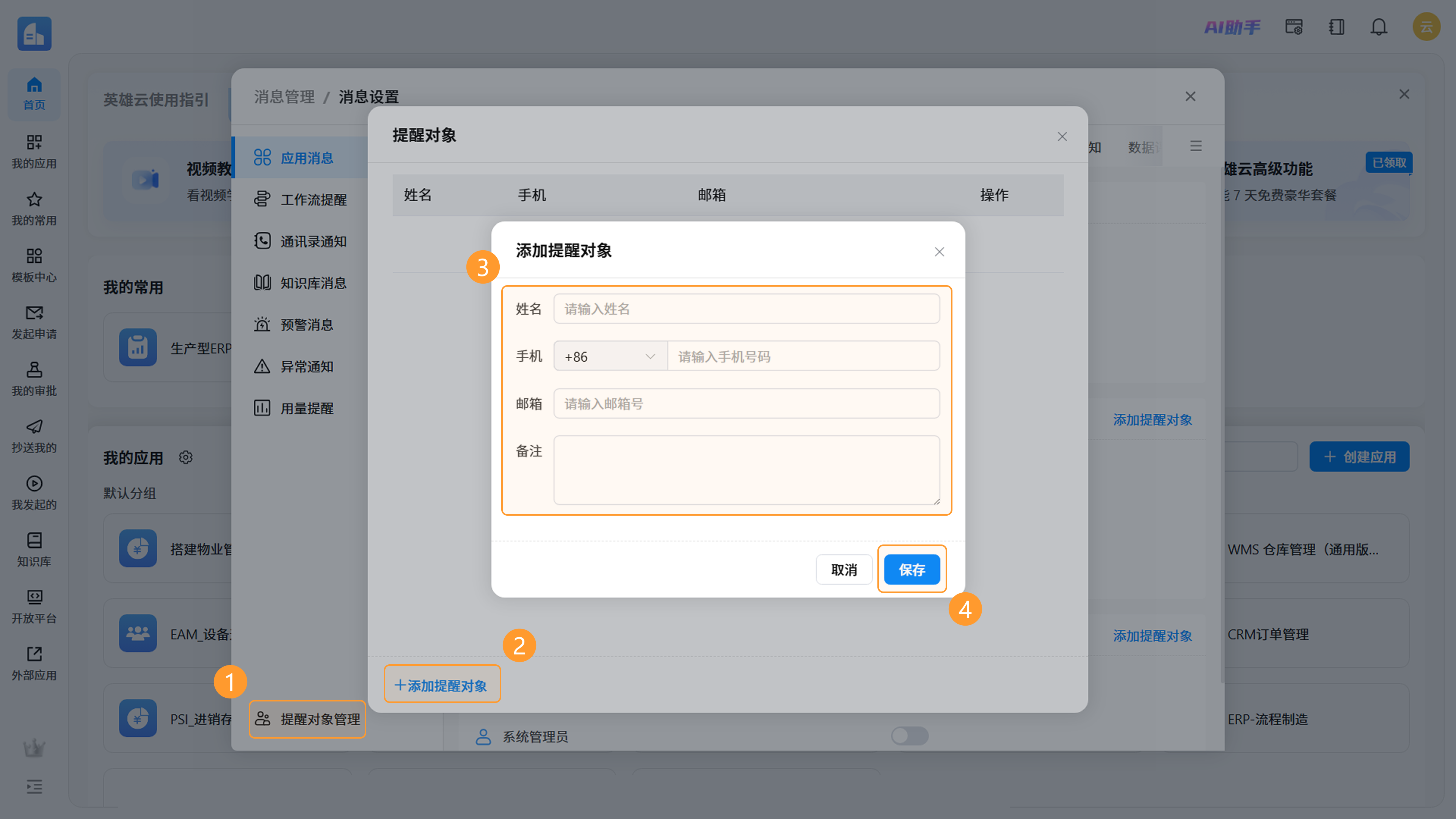
Task: Click the lower 添加提醒对象 link on right
Action: tap(1153, 635)
